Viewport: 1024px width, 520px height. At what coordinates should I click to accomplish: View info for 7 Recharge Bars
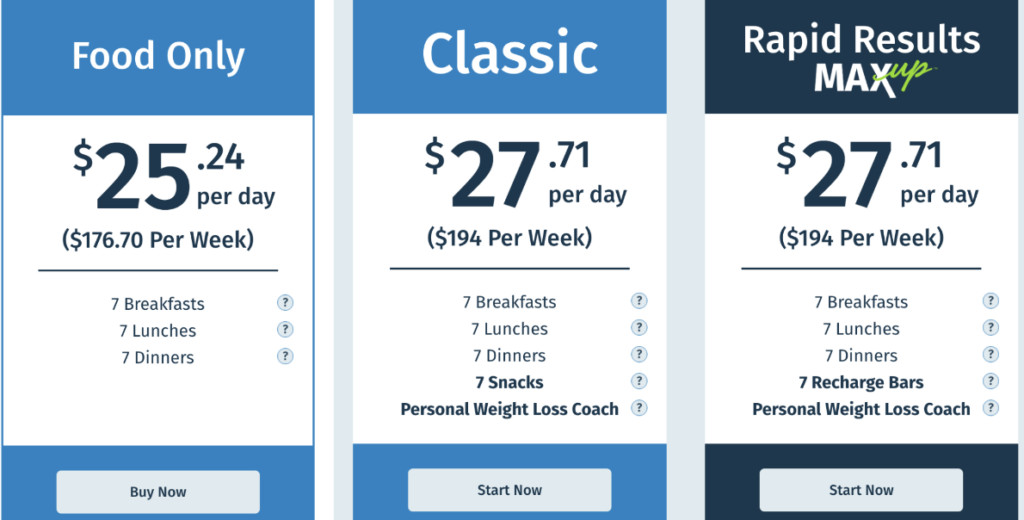click(x=991, y=381)
